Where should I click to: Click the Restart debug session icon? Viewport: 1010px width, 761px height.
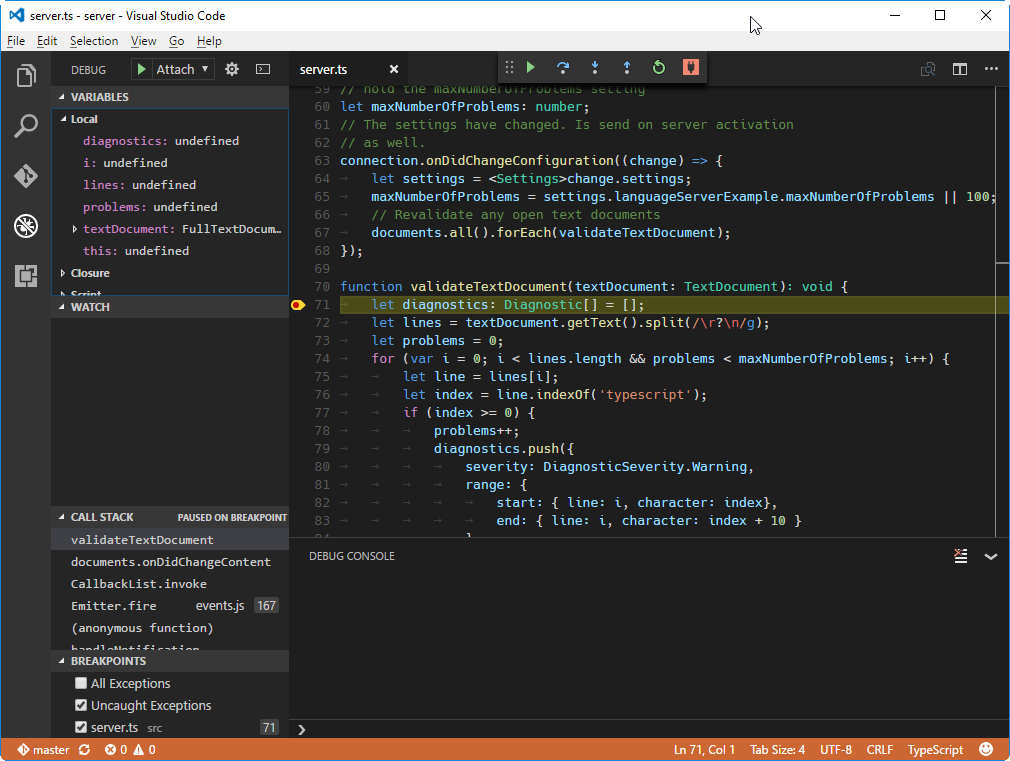659,67
